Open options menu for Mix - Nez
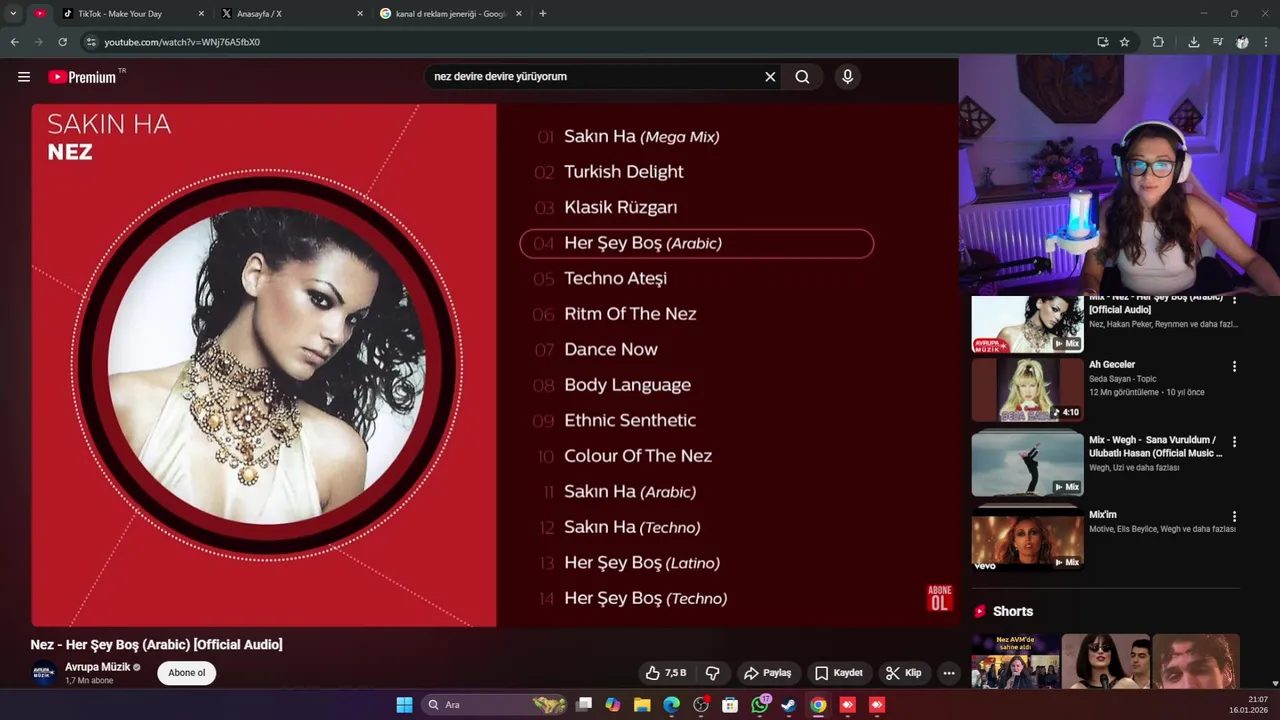 tap(1234, 300)
